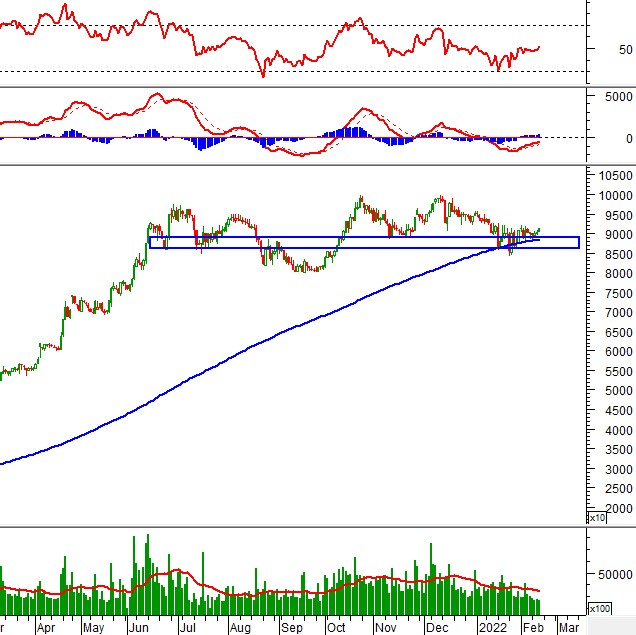
Task: Click the 0 zero-line label on the MACD axis
Action: point(629,138)
